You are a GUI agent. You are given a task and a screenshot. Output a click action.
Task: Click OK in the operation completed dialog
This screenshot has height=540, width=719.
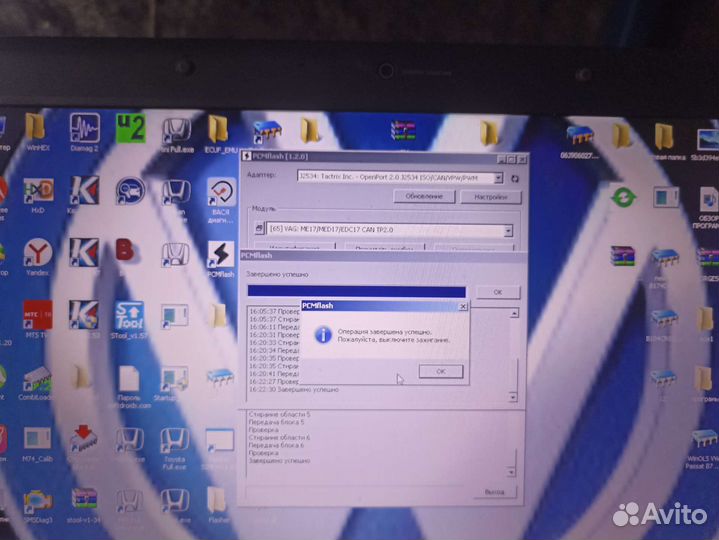[x=440, y=371]
